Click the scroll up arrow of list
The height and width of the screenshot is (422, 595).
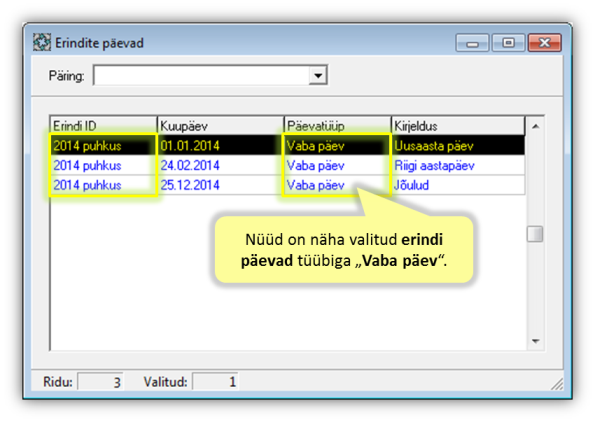(x=535, y=126)
